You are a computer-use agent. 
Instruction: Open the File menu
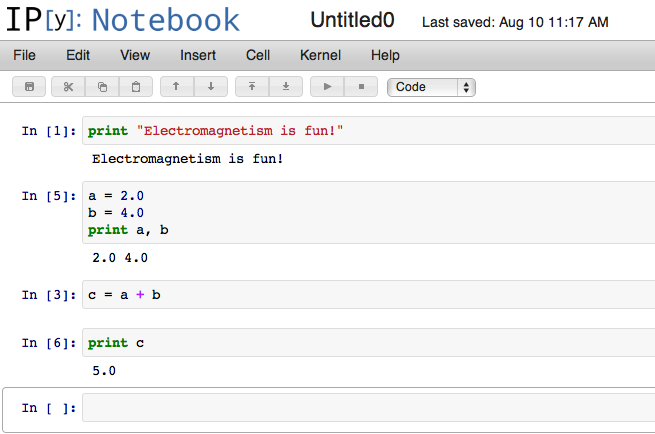point(24,55)
